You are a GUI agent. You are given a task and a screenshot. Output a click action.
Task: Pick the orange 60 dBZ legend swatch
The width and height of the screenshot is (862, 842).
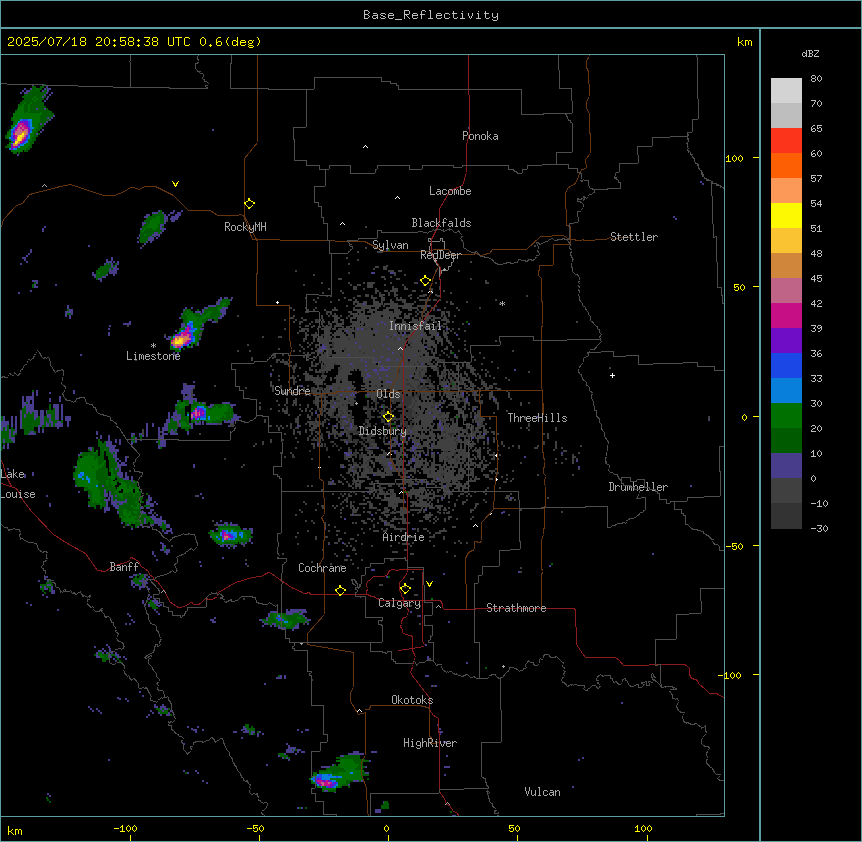[786, 165]
